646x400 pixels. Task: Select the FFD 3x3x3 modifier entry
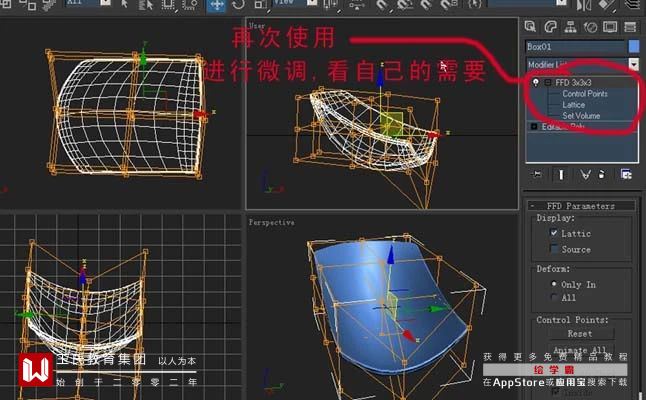click(573, 82)
